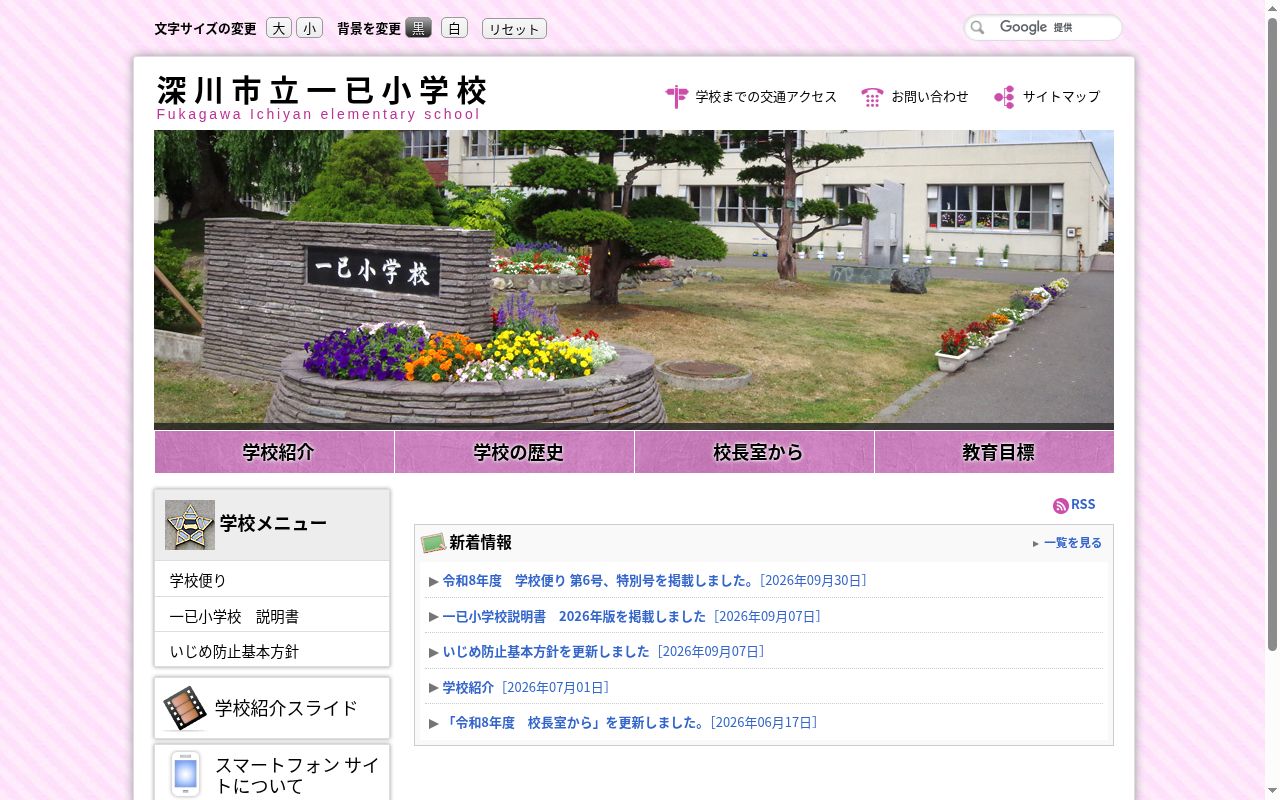Screen dimensions: 1280x800
Task: Click 一覧を見る to view all news
Action: click(x=1072, y=543)
